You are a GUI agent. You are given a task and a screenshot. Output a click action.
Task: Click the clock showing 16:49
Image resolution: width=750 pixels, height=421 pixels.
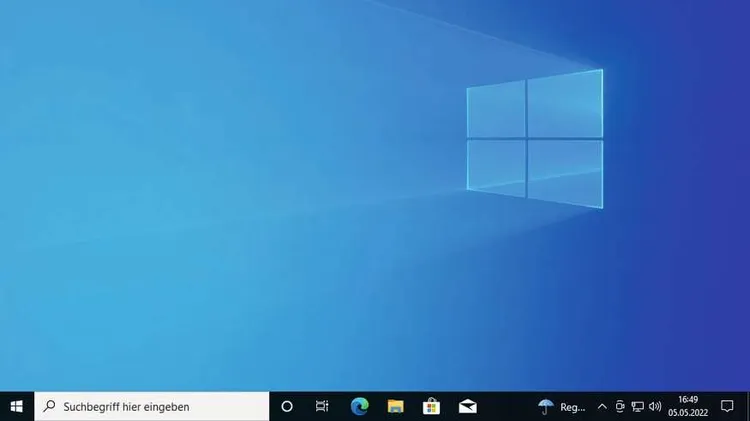tap(688, 400)
